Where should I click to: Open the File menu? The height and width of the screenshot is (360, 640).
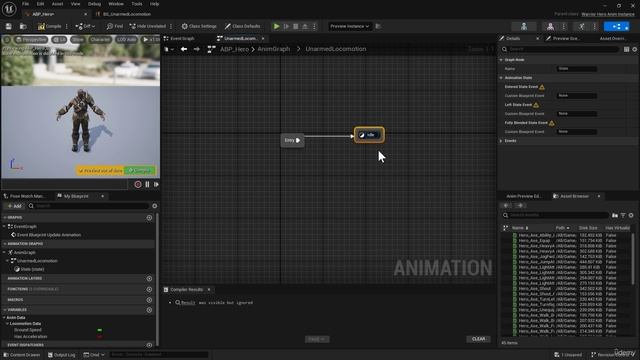tap(25, 4)
